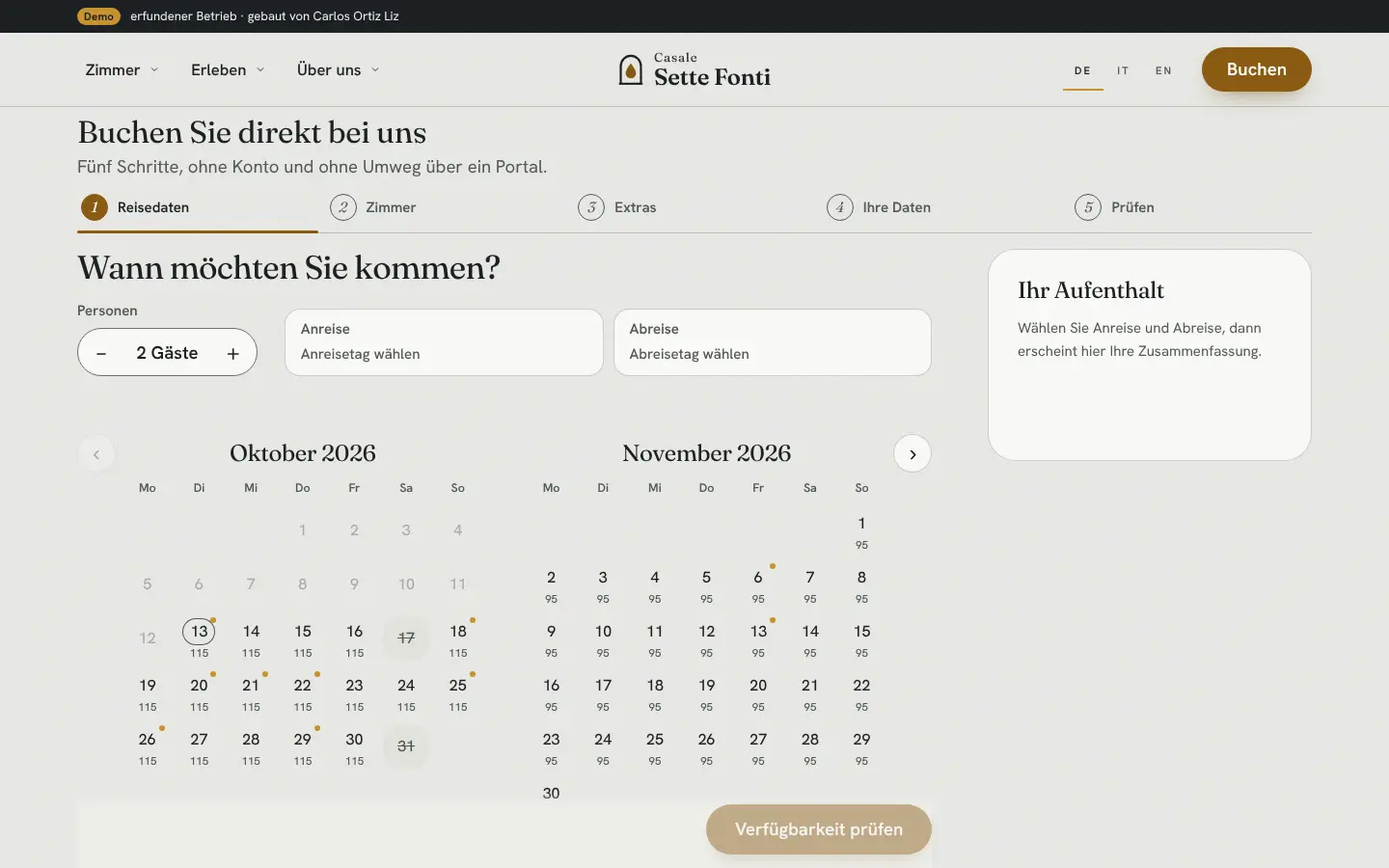This screenshot has width=1389, height=868.
Task: Click the Buchen button in header
Action: click(1256, 69)
